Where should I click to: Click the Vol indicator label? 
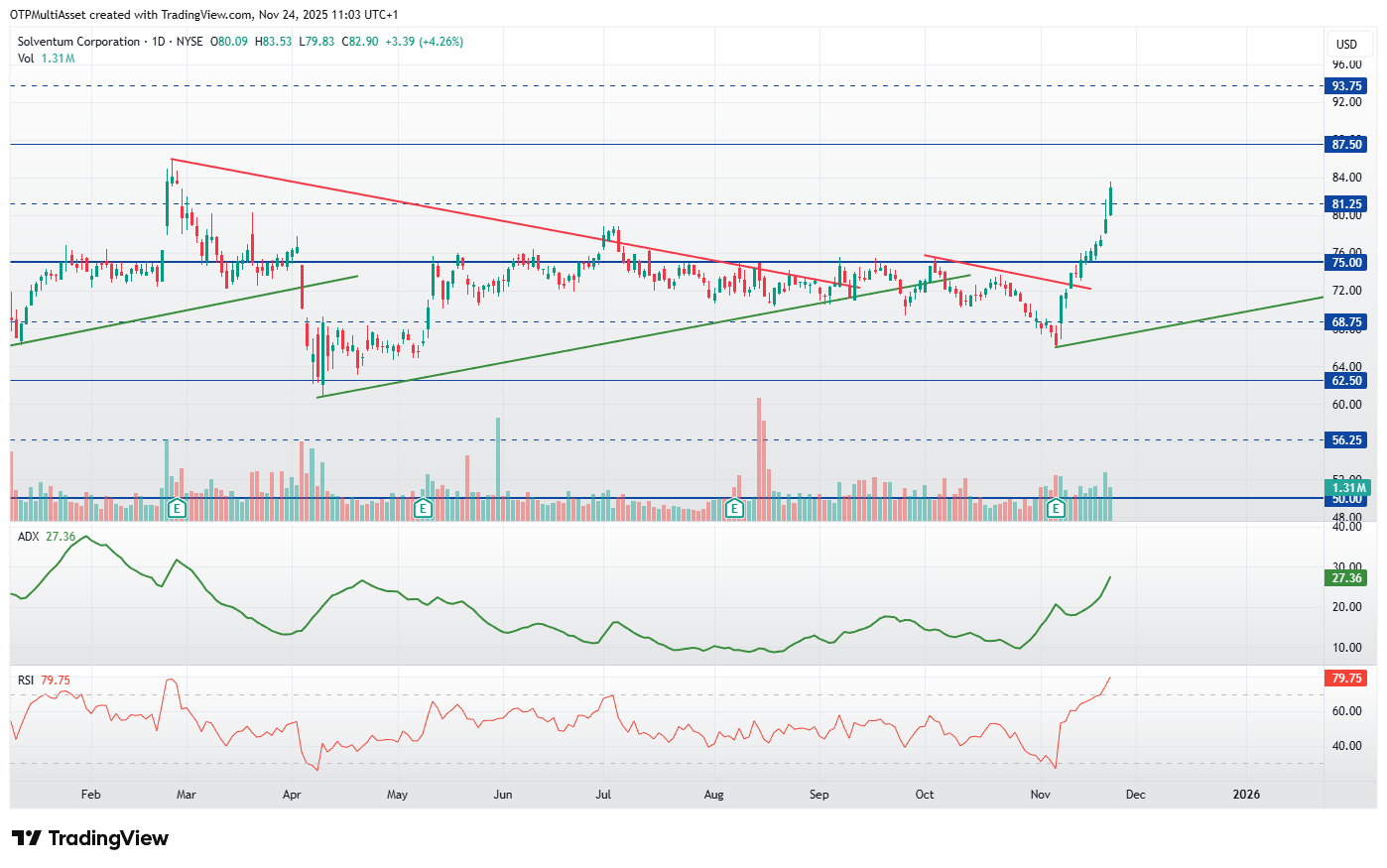coord(26,59)
